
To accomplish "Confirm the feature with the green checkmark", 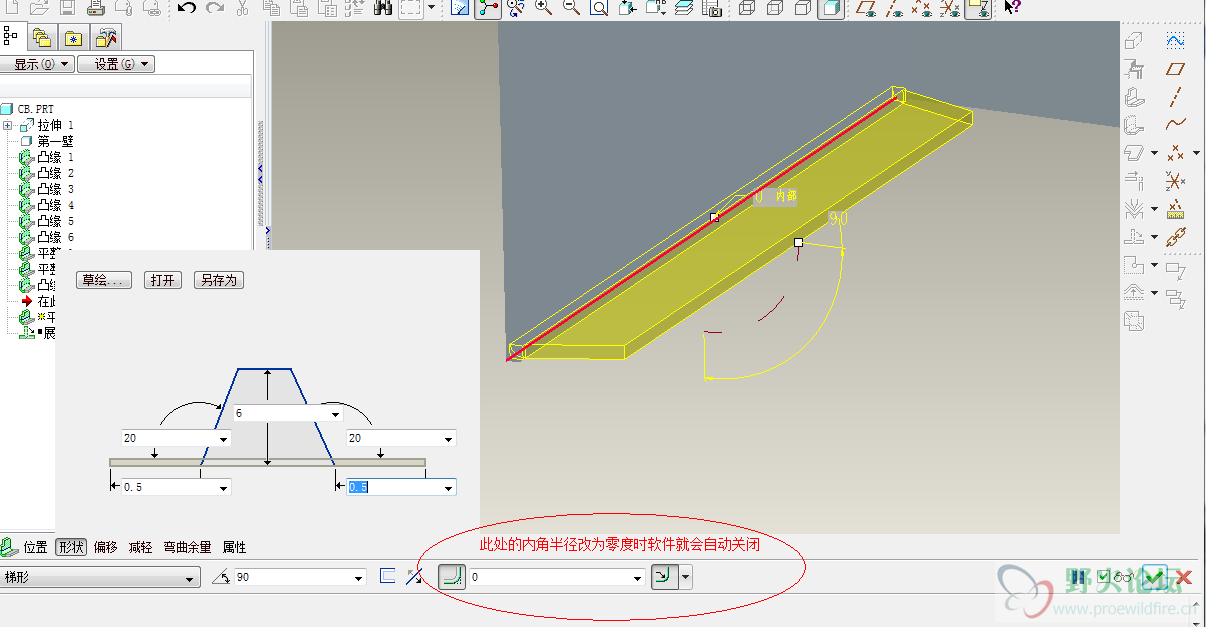I will coord(1155,577).
